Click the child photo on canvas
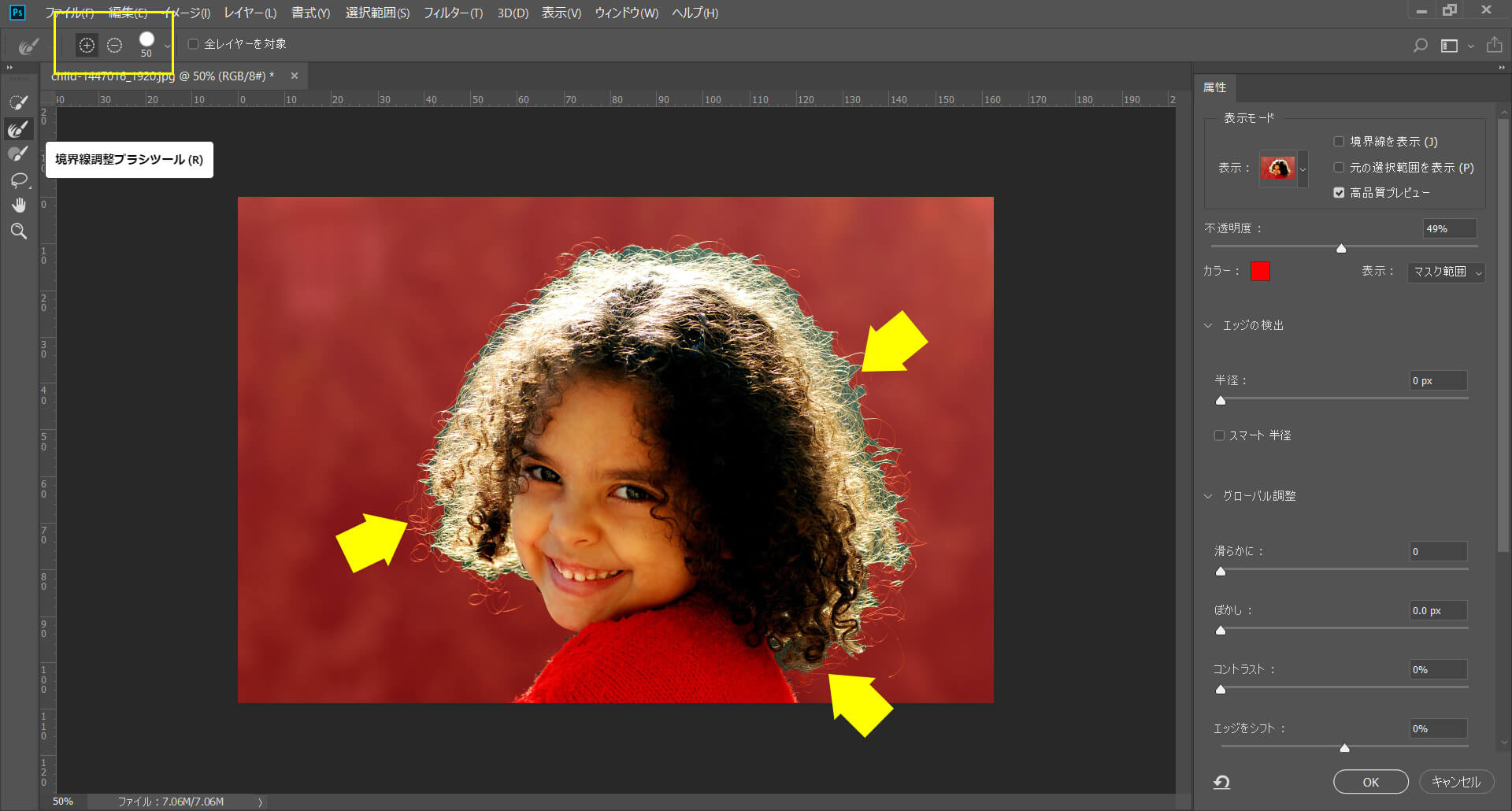Image resolution: width=1512 pixels, height=811 pixels. [x=615, y=450]
